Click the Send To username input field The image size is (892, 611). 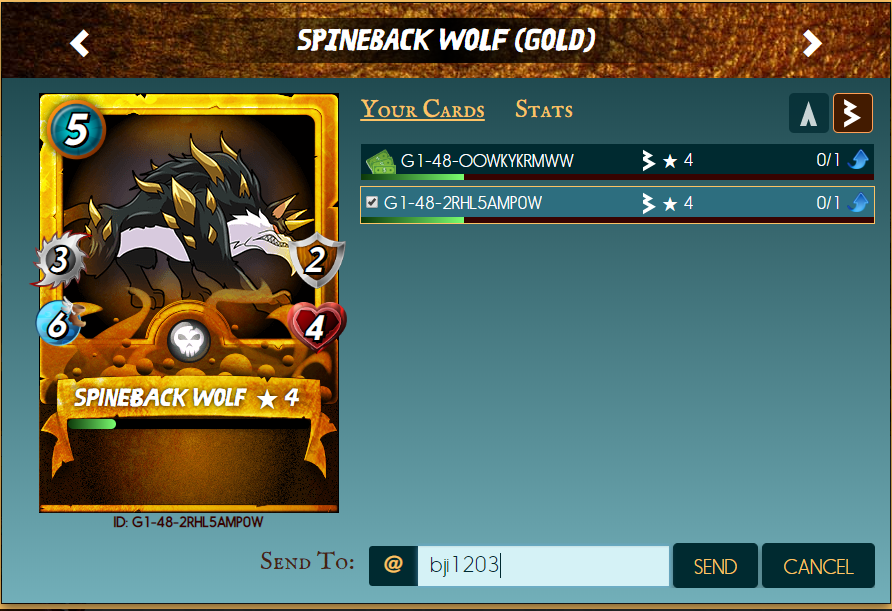click(543, 565)
